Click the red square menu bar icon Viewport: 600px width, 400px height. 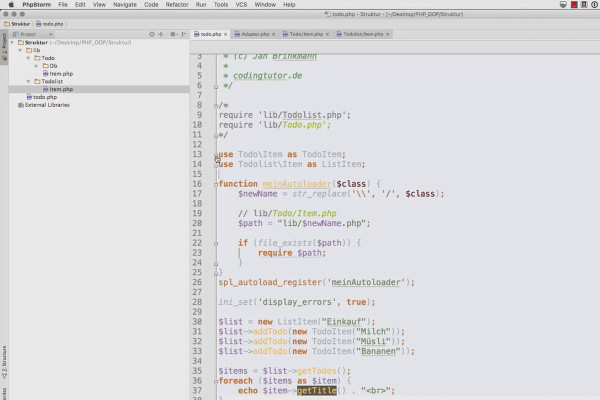(x=574, y=5)
